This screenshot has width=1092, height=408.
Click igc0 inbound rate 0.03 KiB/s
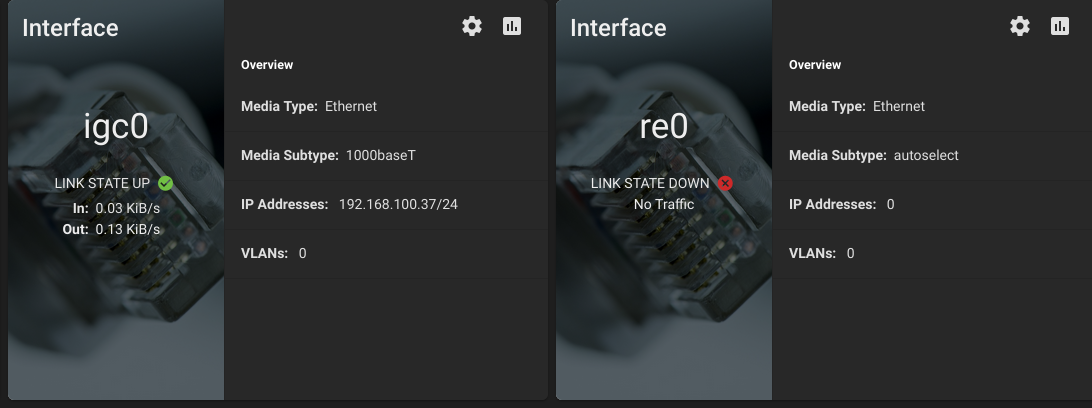pyautogui.click(x=127, y=208)
